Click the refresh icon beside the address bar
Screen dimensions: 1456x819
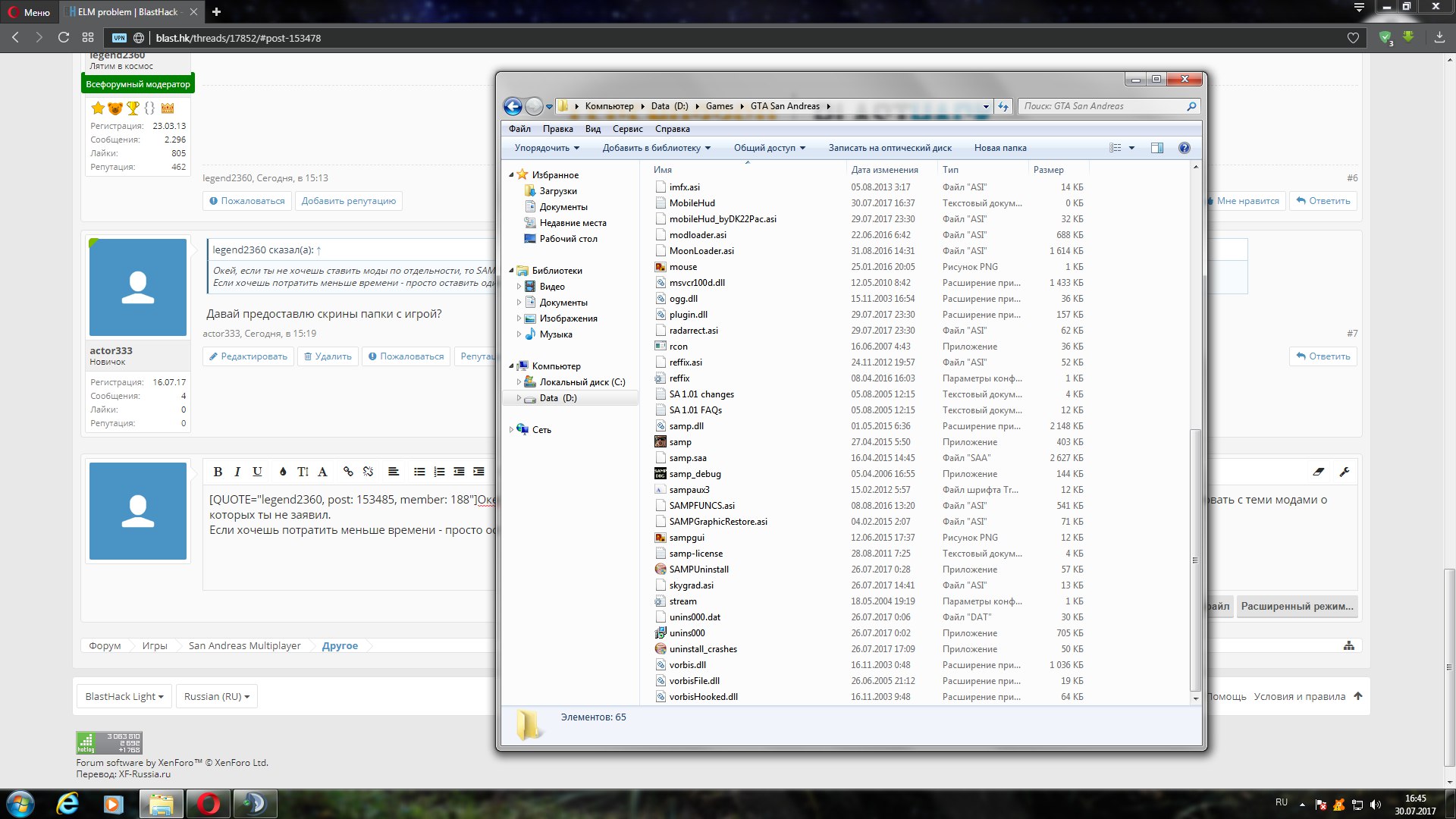(x=1003, y=106)
